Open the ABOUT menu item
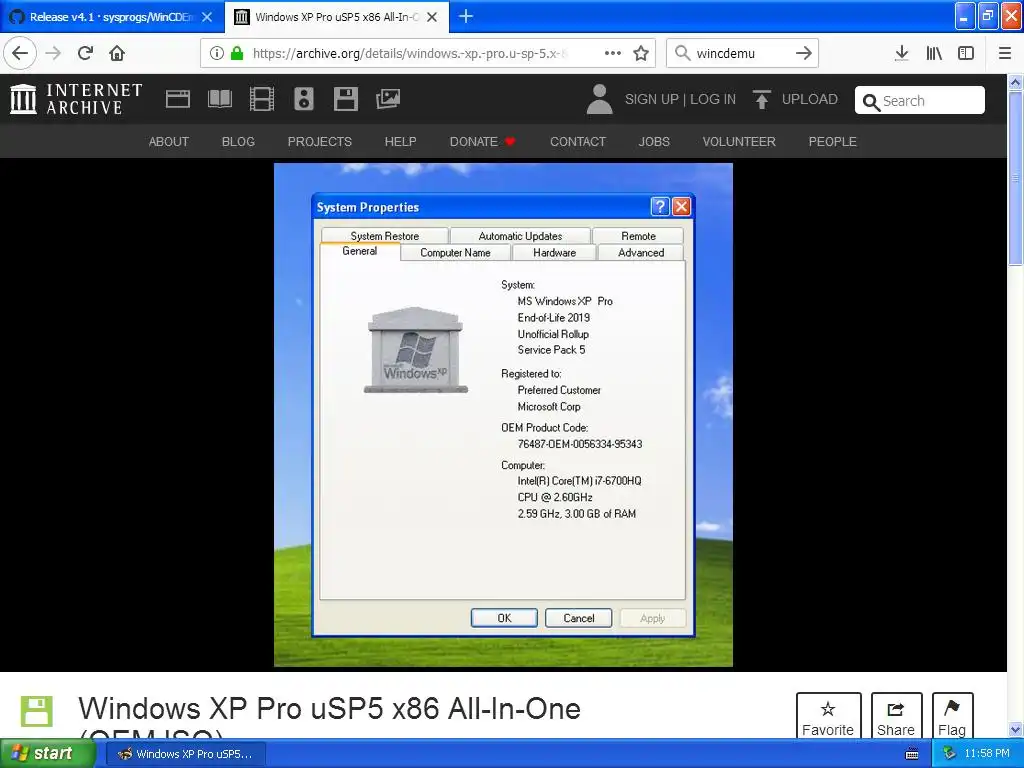 [168, 142]
